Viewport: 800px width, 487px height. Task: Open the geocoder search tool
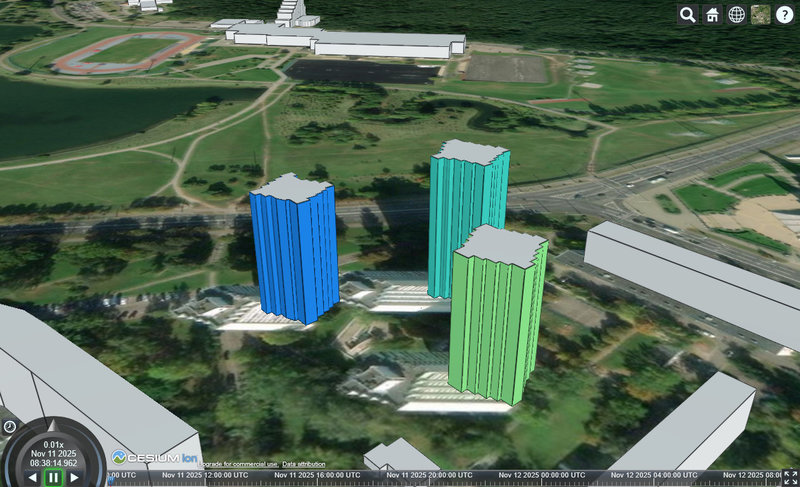pyautogui.click(x=688, y=14)
